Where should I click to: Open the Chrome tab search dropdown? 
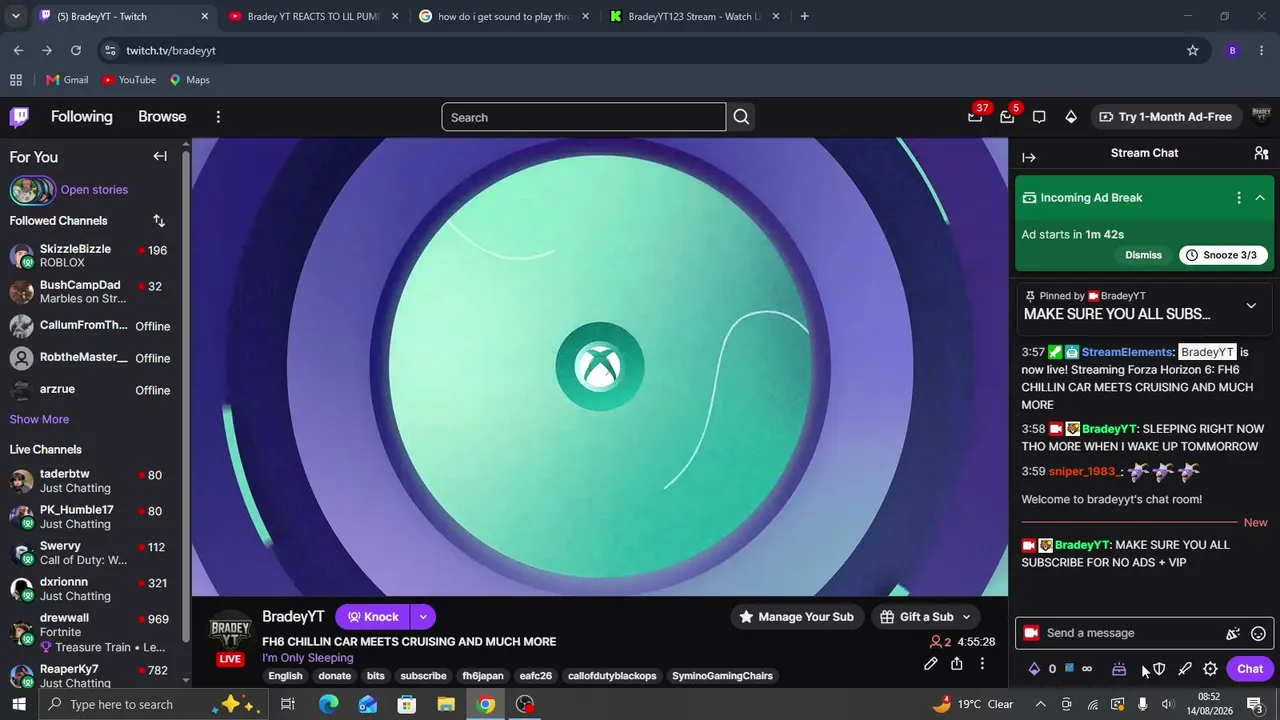click(x=15, y=16)
